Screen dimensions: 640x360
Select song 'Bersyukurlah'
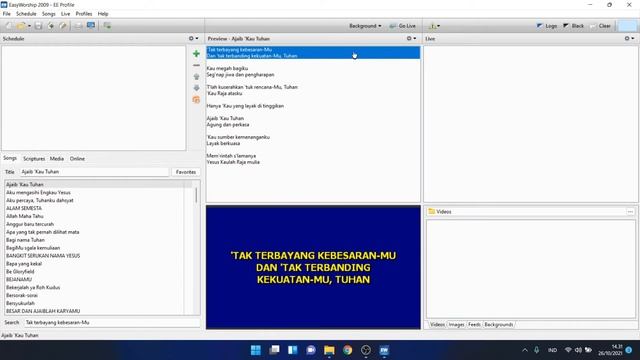[20, 303]
